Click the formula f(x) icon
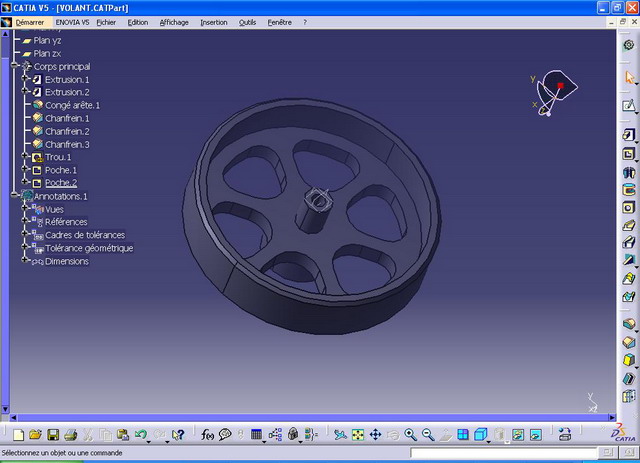This screenshot has width=640, height=463. coord(207,435)
